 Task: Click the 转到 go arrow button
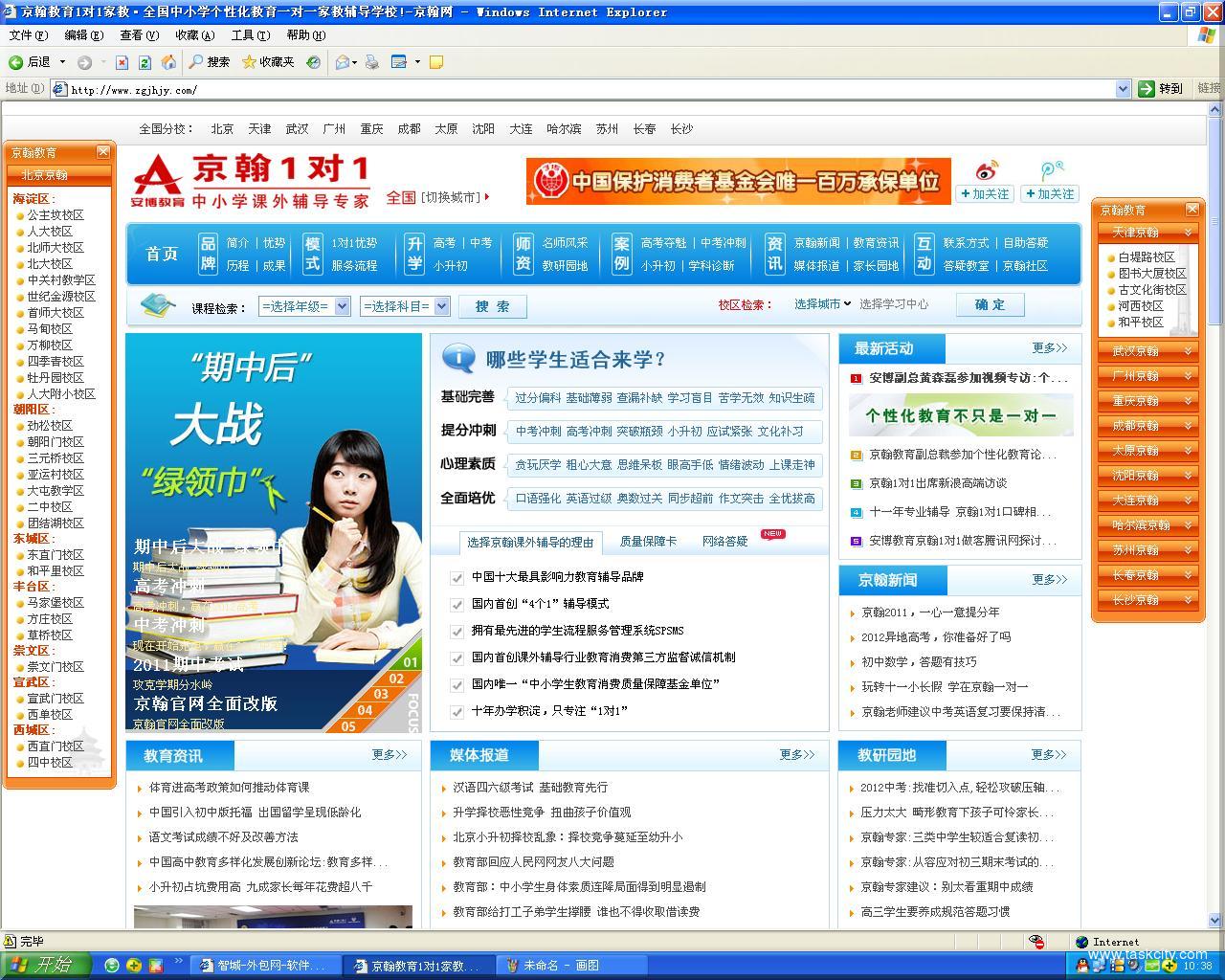[x=1160, y=88]
